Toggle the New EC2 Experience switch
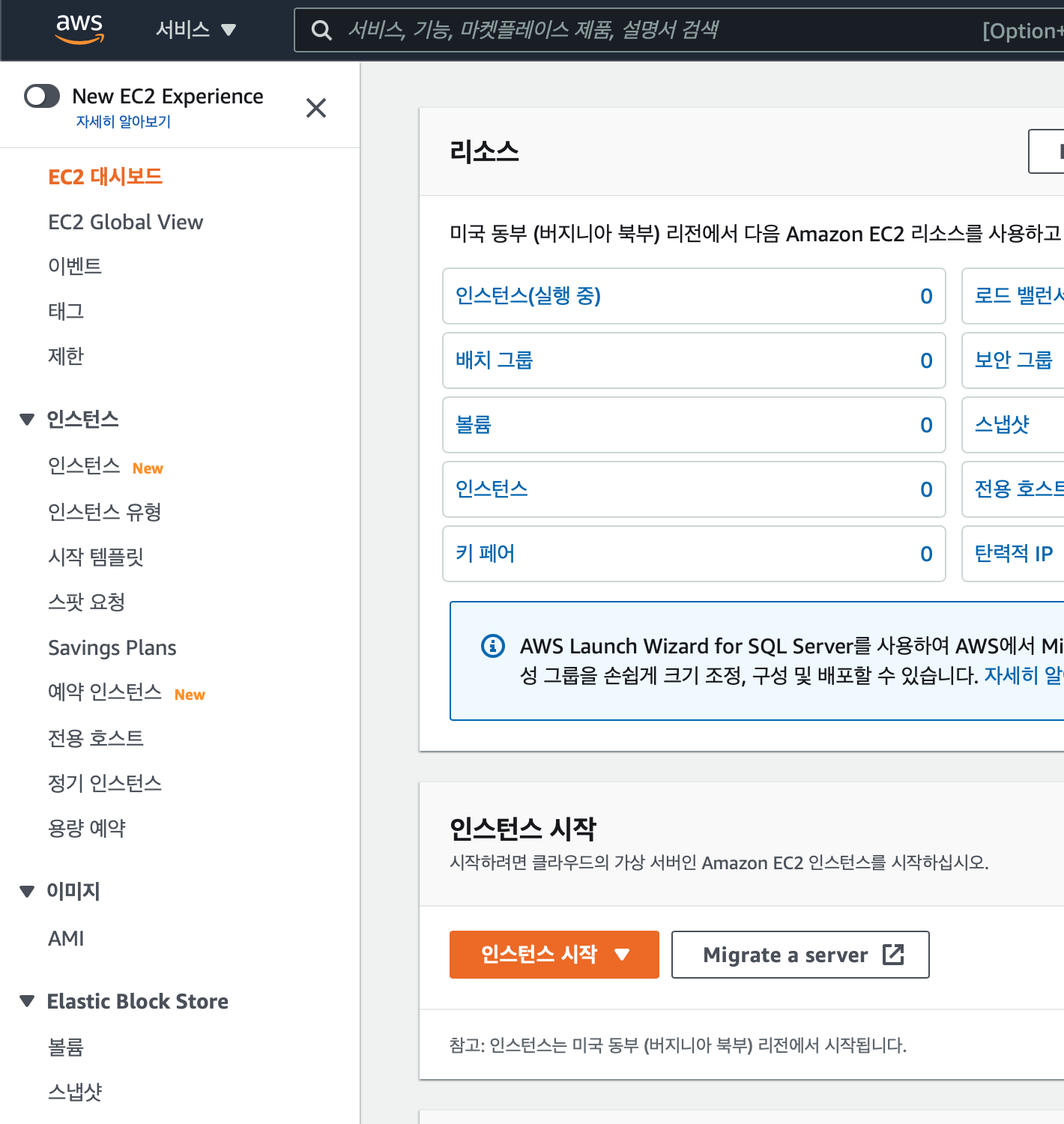The height and width of the screenshot is (1124, 1064). pos(42,96)
